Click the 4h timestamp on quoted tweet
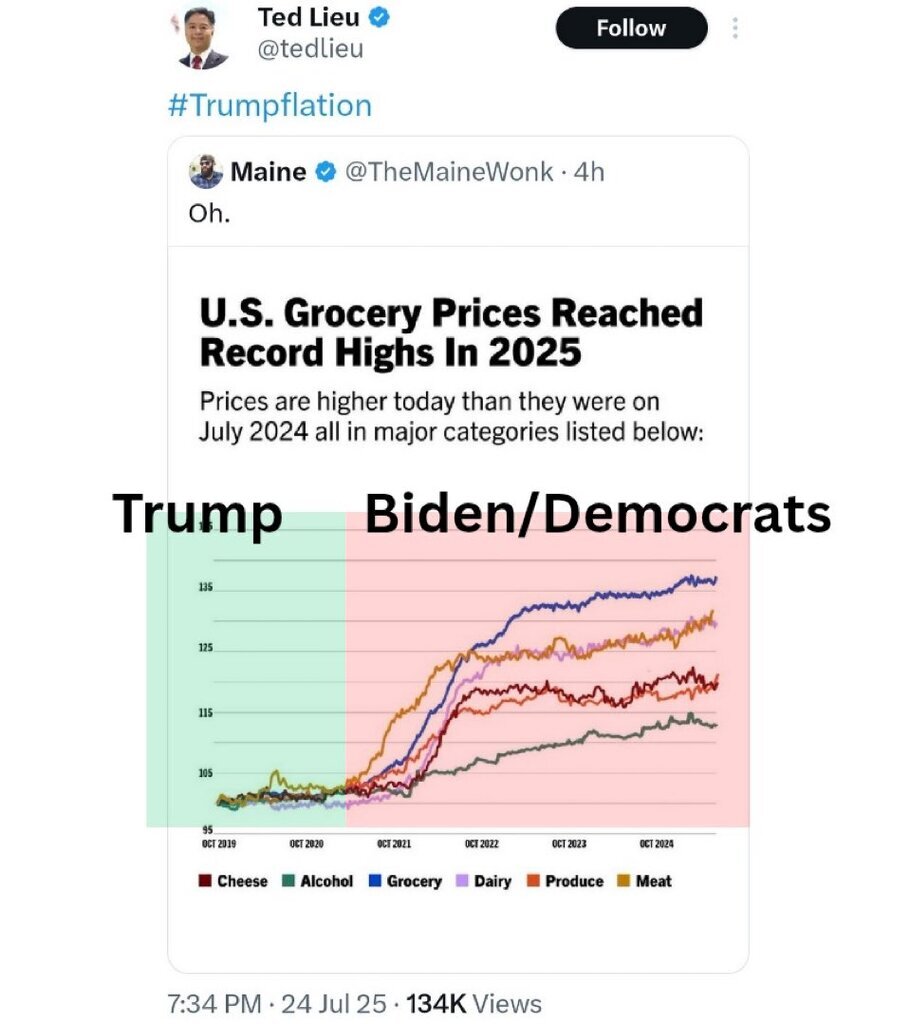The image size is (910, 1024). (x=589, y=172)
